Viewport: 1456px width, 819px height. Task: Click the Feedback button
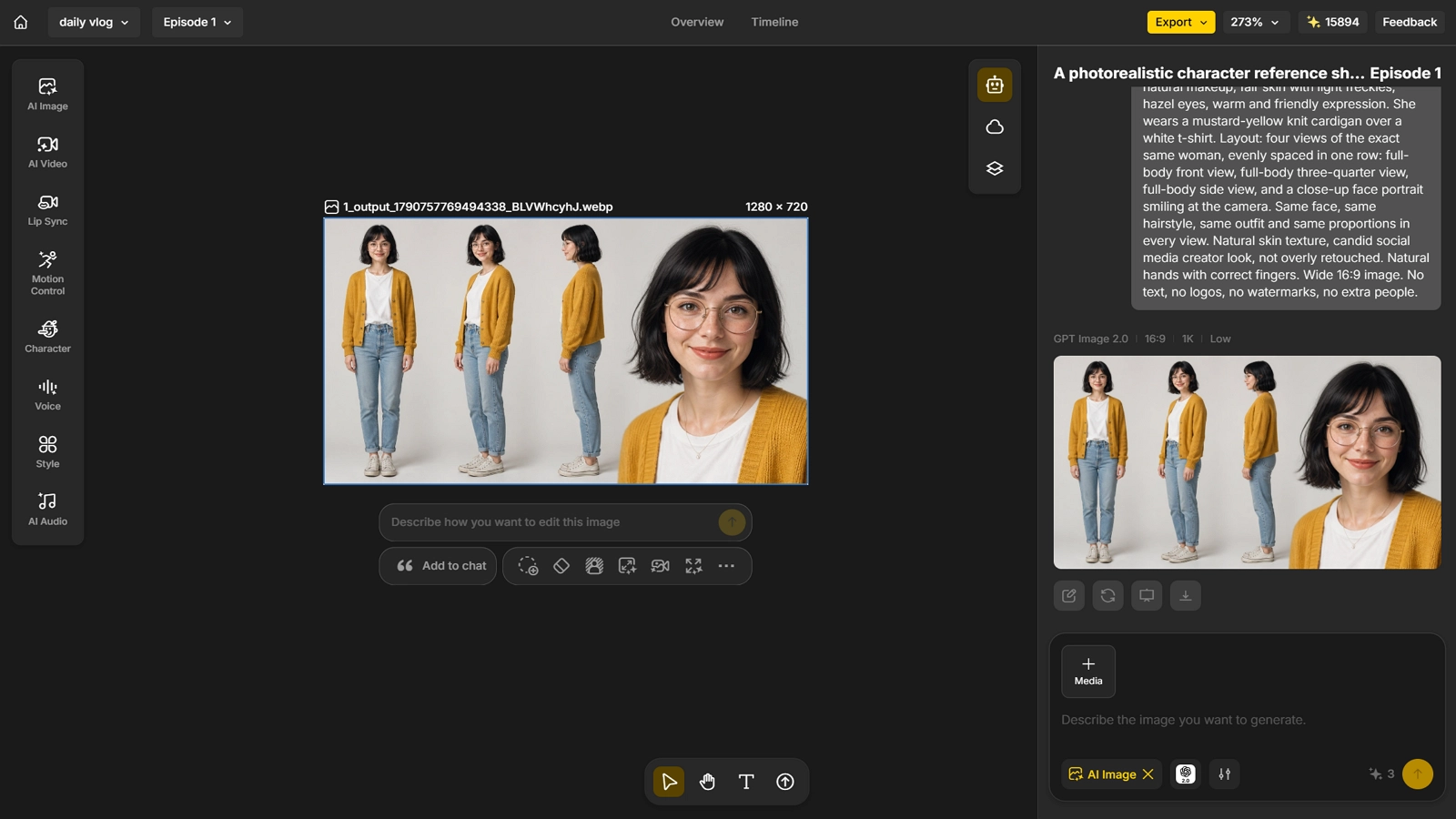pos(1410,22)
